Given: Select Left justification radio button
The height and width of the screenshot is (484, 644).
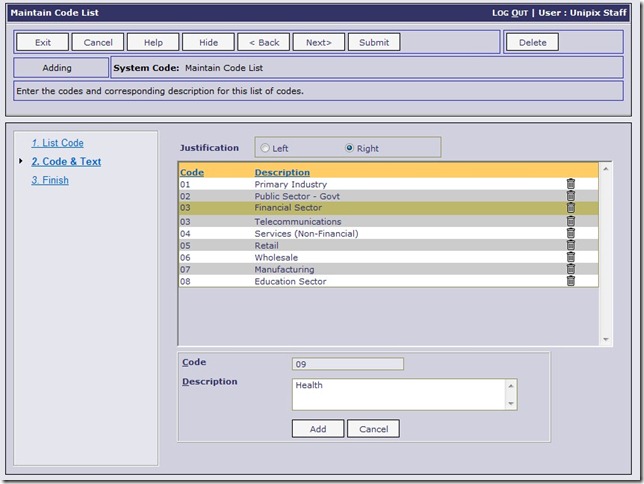Looking at the screenshot, I should tap(265, 148).
